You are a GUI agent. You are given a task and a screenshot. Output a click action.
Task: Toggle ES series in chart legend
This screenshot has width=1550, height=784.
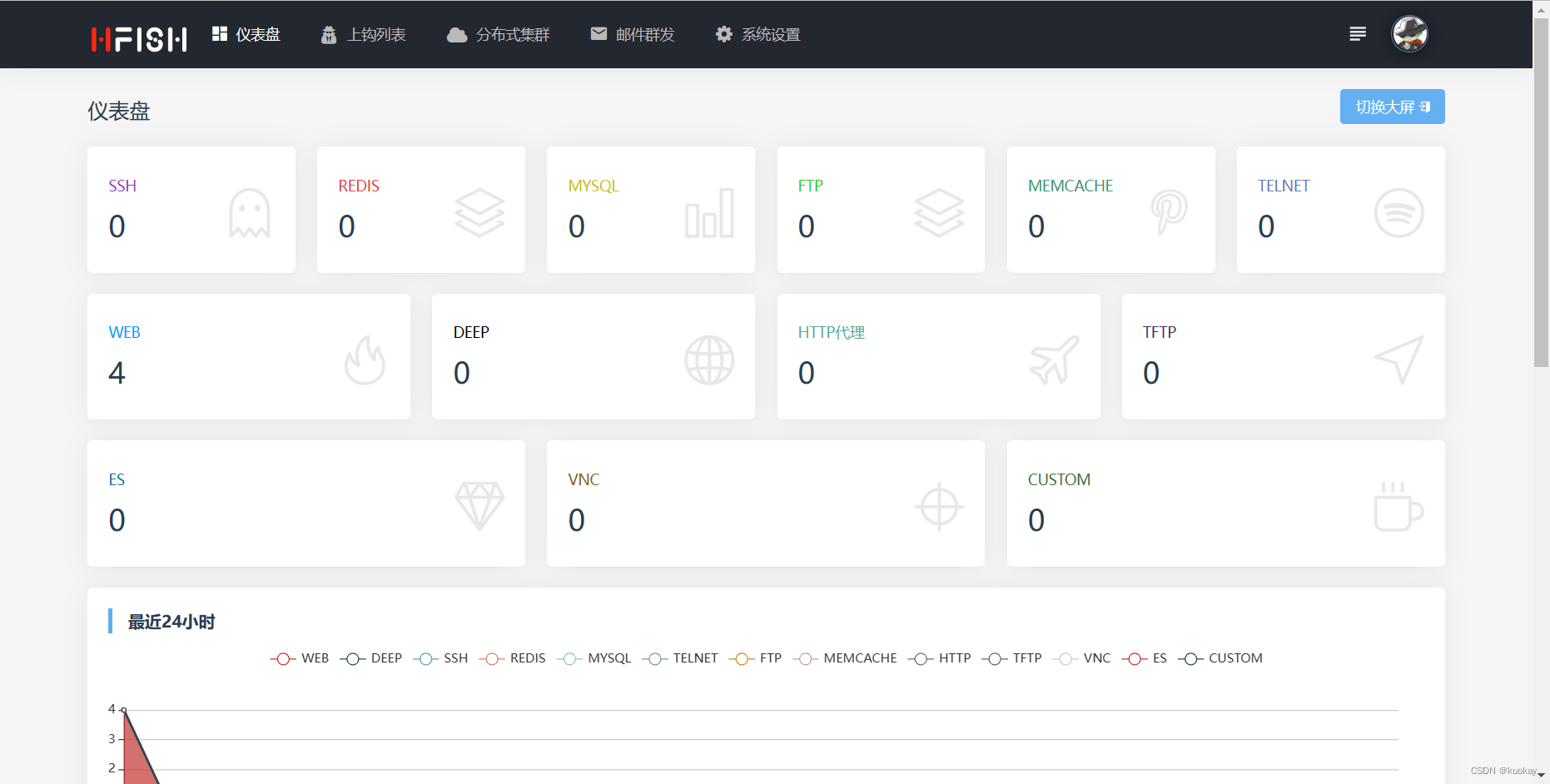[1145, 658]
